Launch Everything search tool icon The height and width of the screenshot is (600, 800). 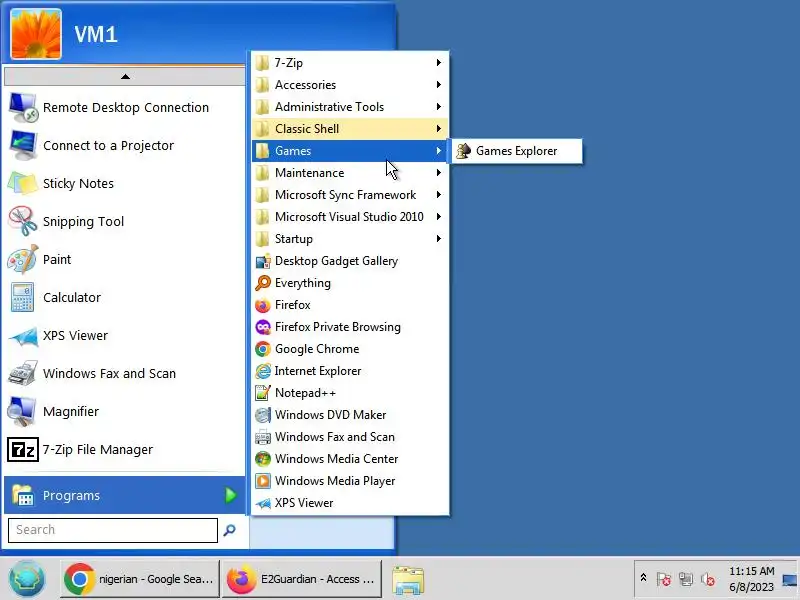point(263,283)
